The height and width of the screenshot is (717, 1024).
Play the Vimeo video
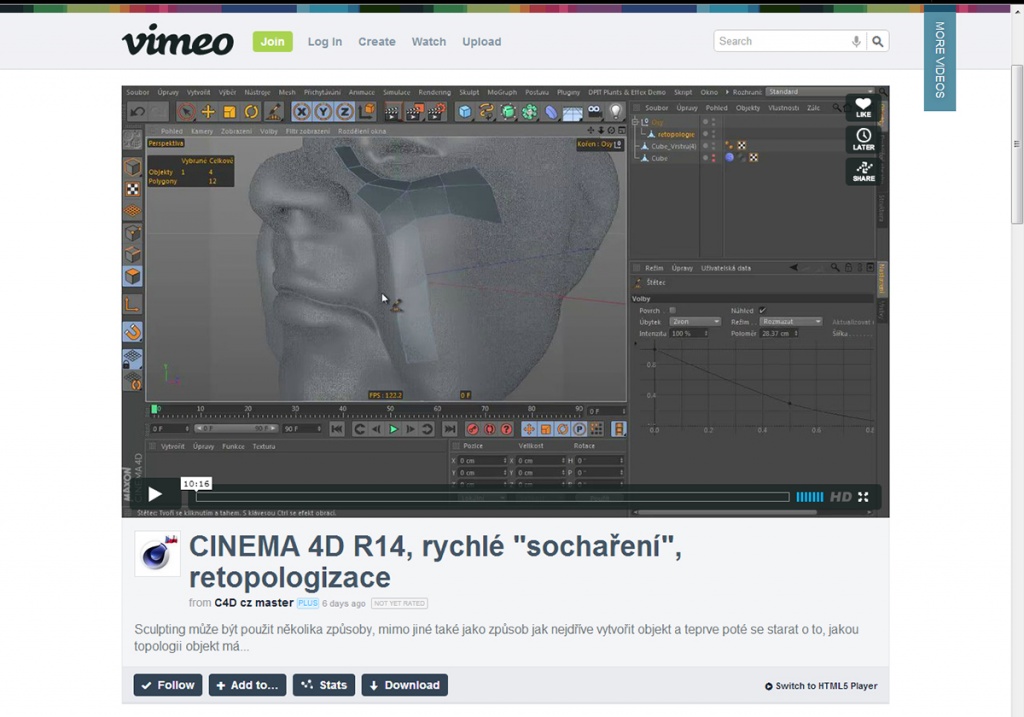155,494
